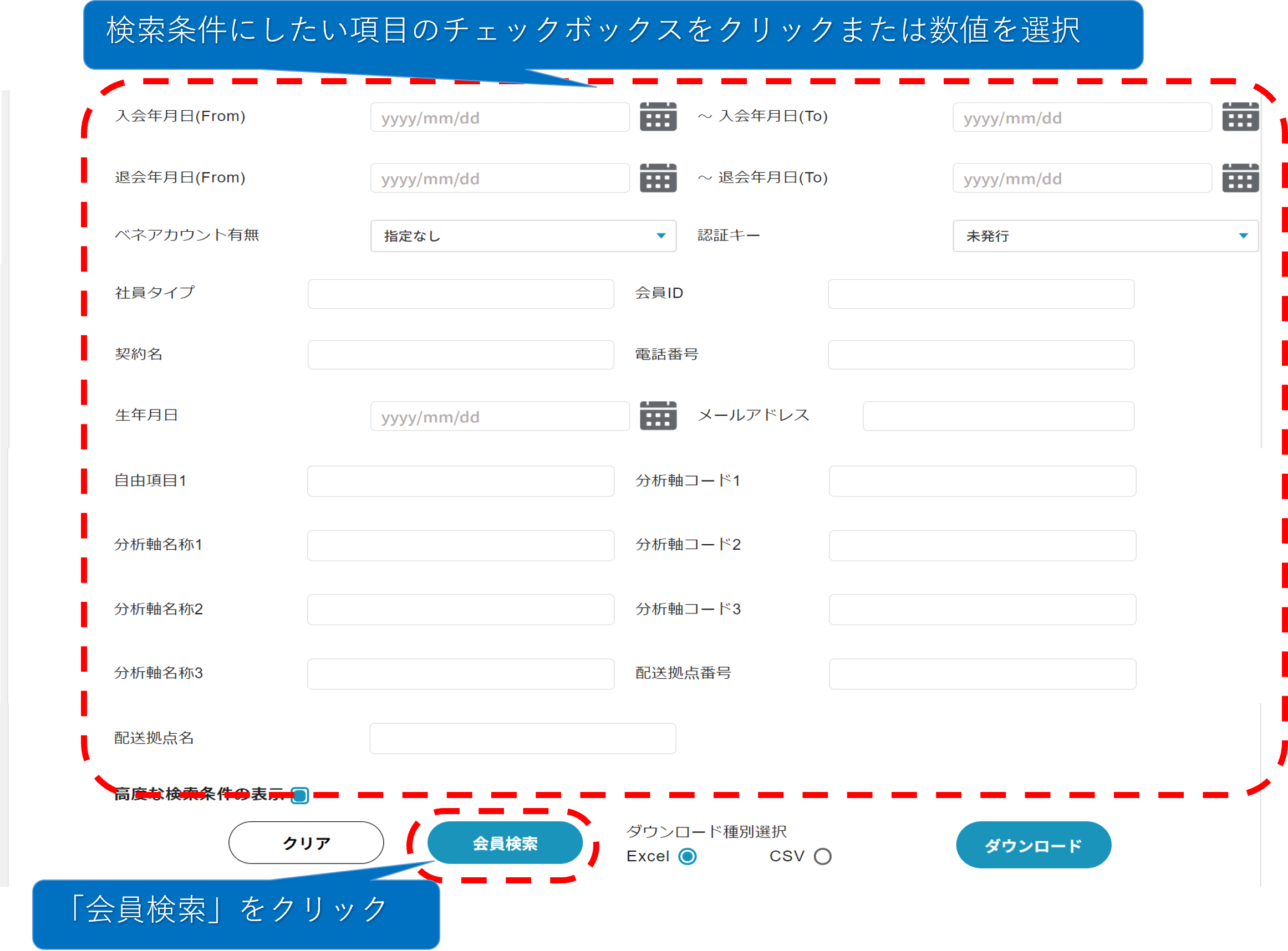1288x951 pixels.
Task: Open calendar picker for 退会年月日(To)
Action: pyautogui.click(x=1240, y=178)
